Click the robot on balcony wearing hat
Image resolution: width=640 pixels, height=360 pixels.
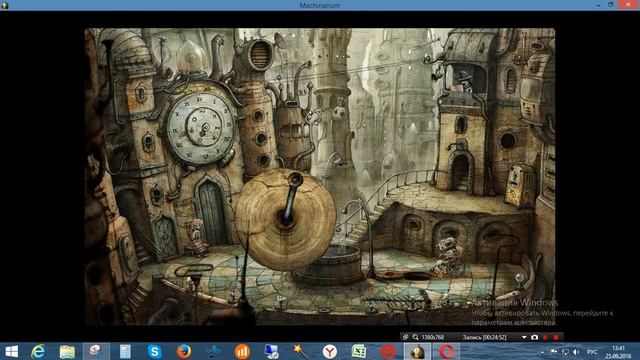(x=464, y=81)
